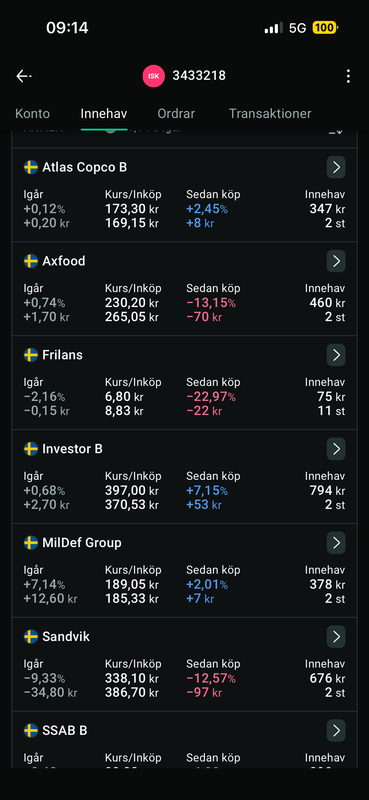Select the Innehav tab
The image size is (369, 800).
pyautogui.click(x=104, y=113)
